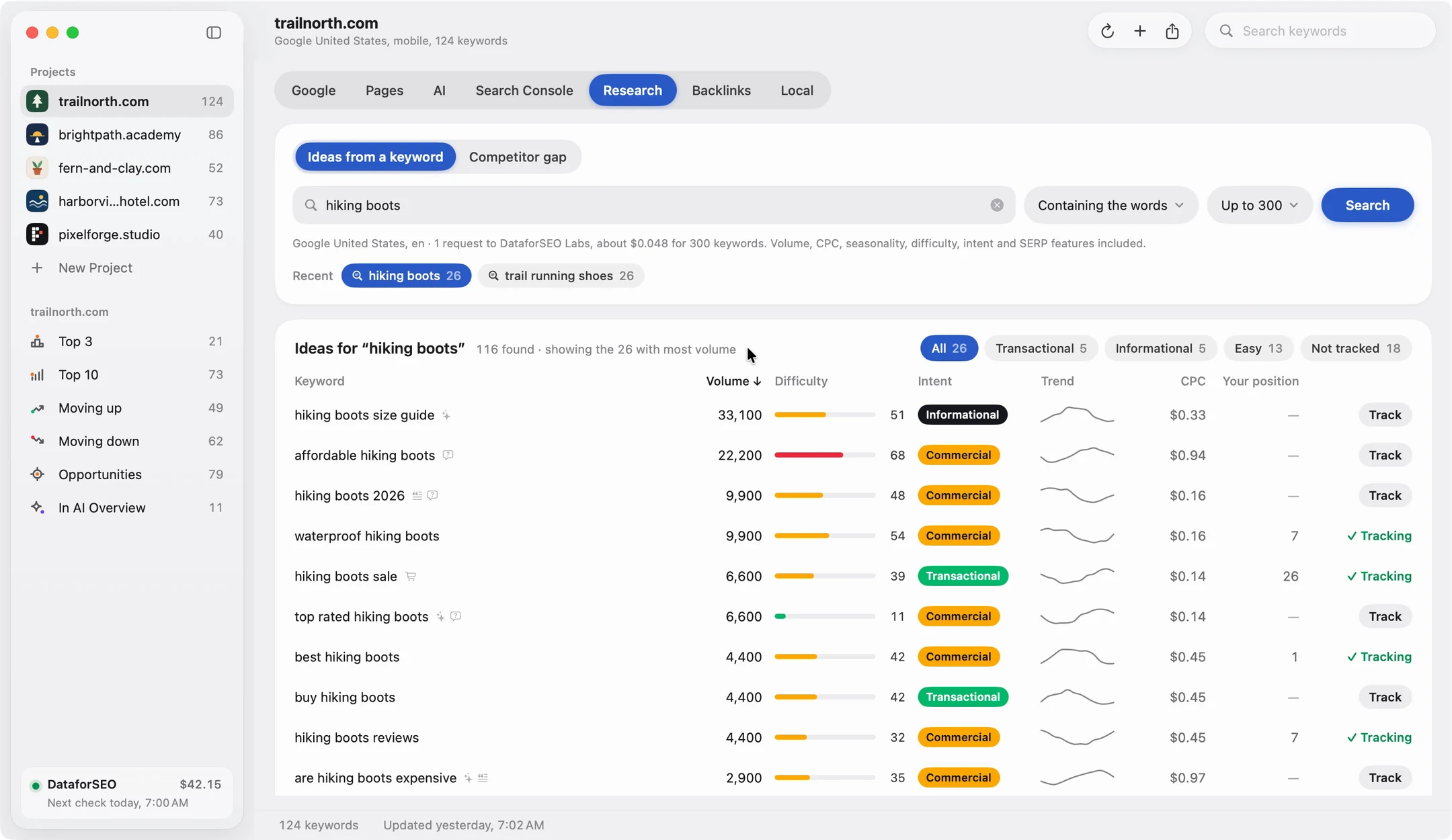Screen dimensions: 1452x840
Task: Open the Containing the words dropdown
Action: 1111,205
